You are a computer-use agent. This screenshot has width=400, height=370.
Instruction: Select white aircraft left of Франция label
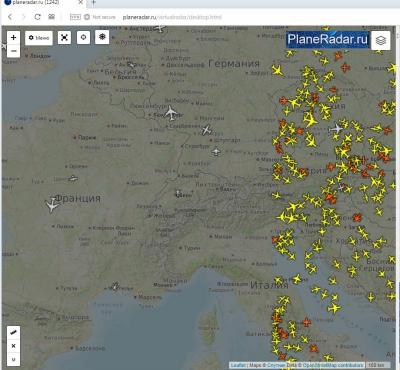click(52, 205)
